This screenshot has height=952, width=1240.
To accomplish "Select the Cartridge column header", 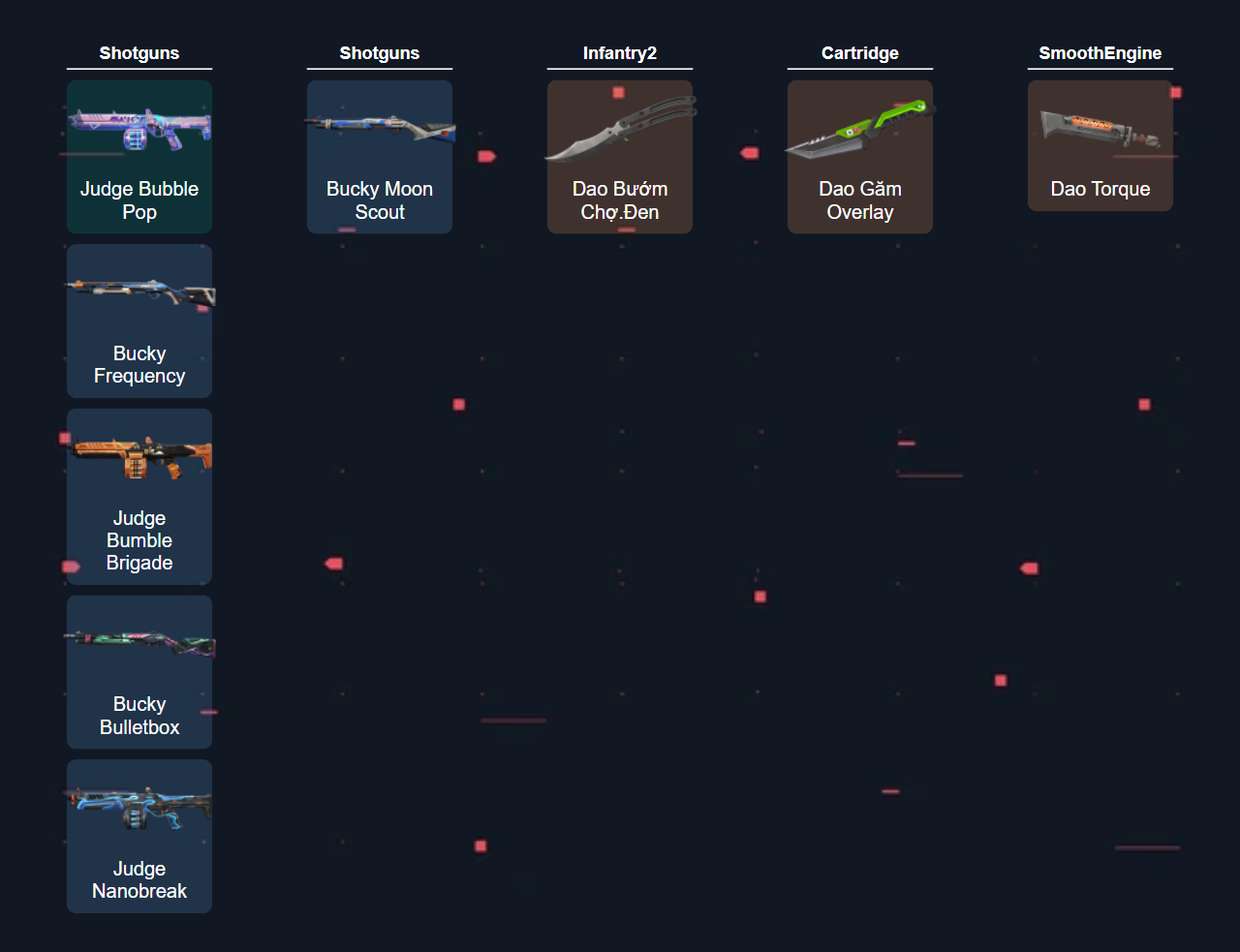I will tap(859, 53).
